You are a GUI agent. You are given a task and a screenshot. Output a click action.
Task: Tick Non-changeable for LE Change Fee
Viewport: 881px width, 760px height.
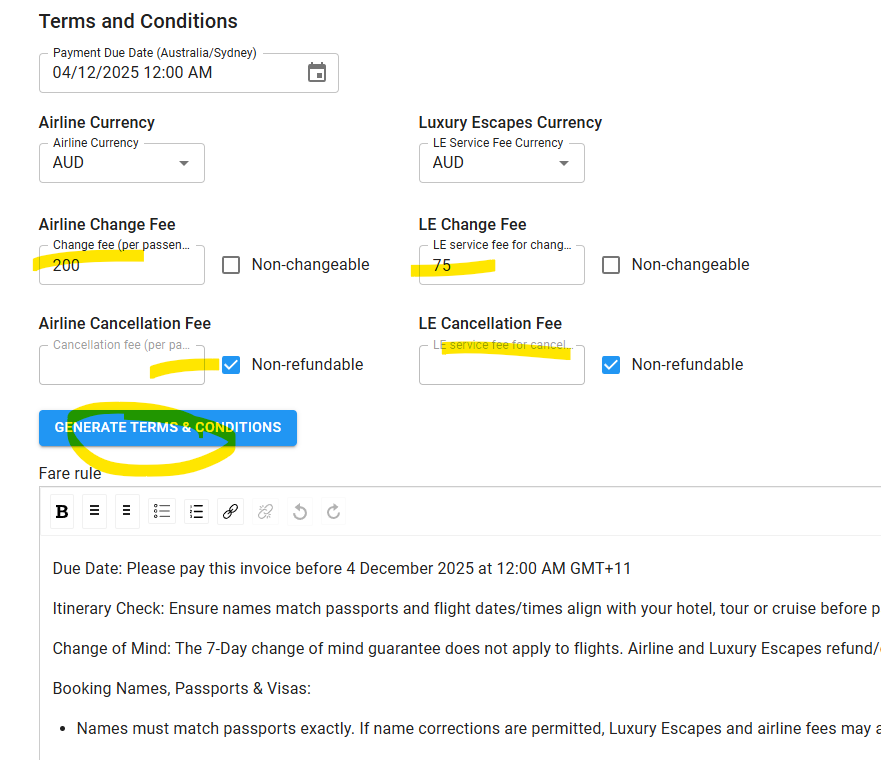tap(611, 265)
